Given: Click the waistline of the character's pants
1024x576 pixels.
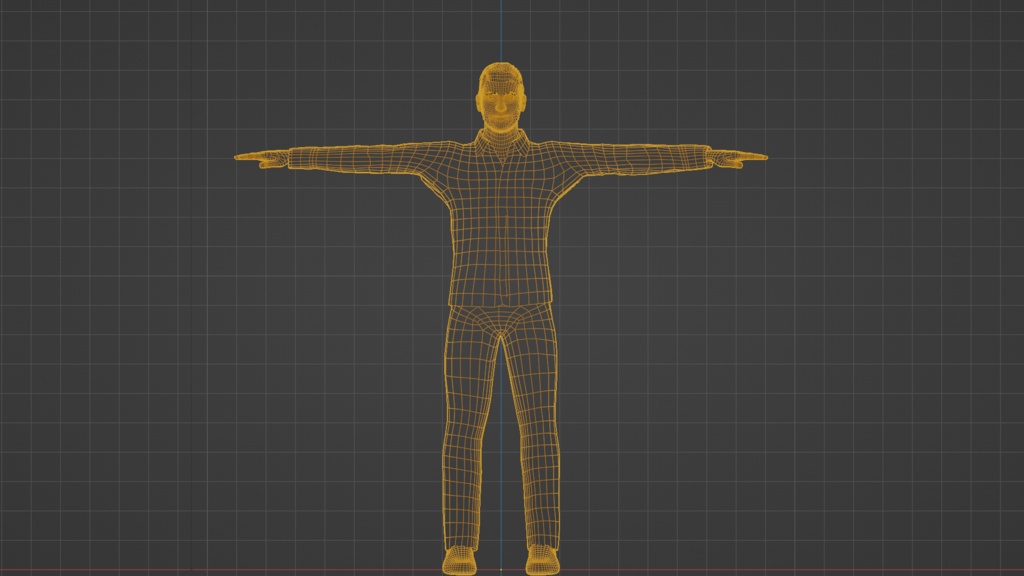Looking at the screenshot, I should (500, 305).
